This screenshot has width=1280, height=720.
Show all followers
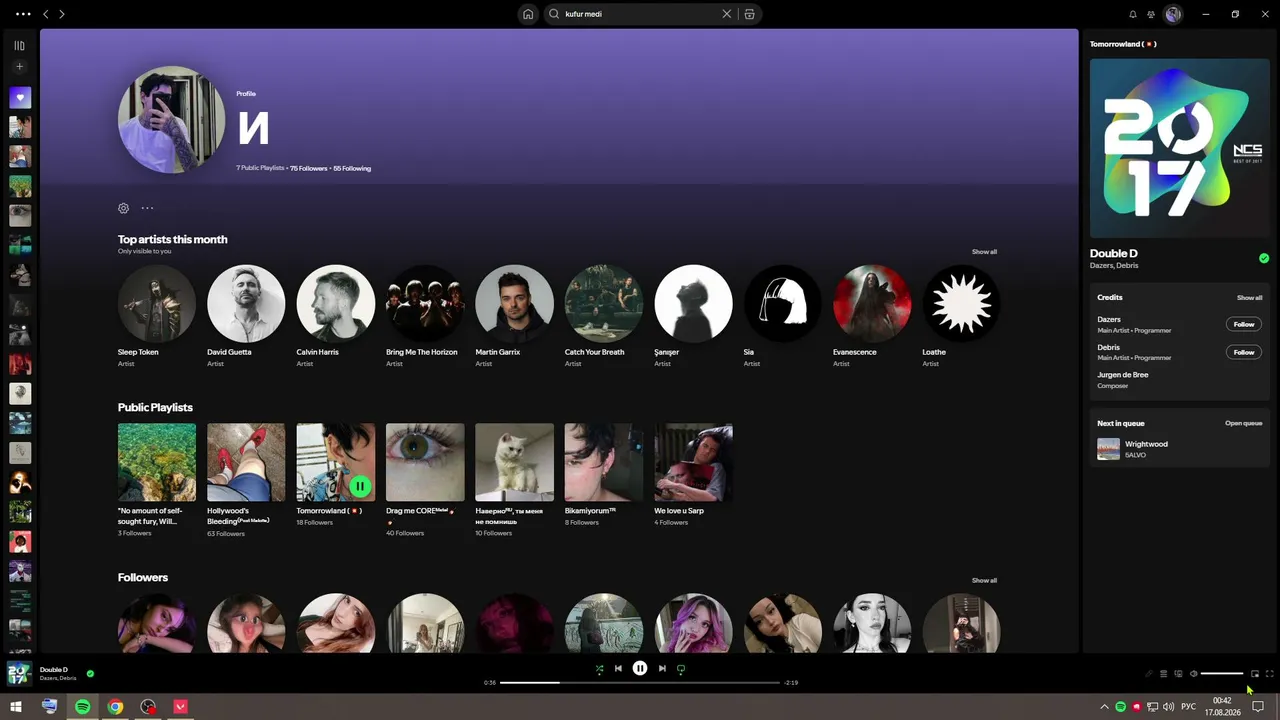[984, 580]
